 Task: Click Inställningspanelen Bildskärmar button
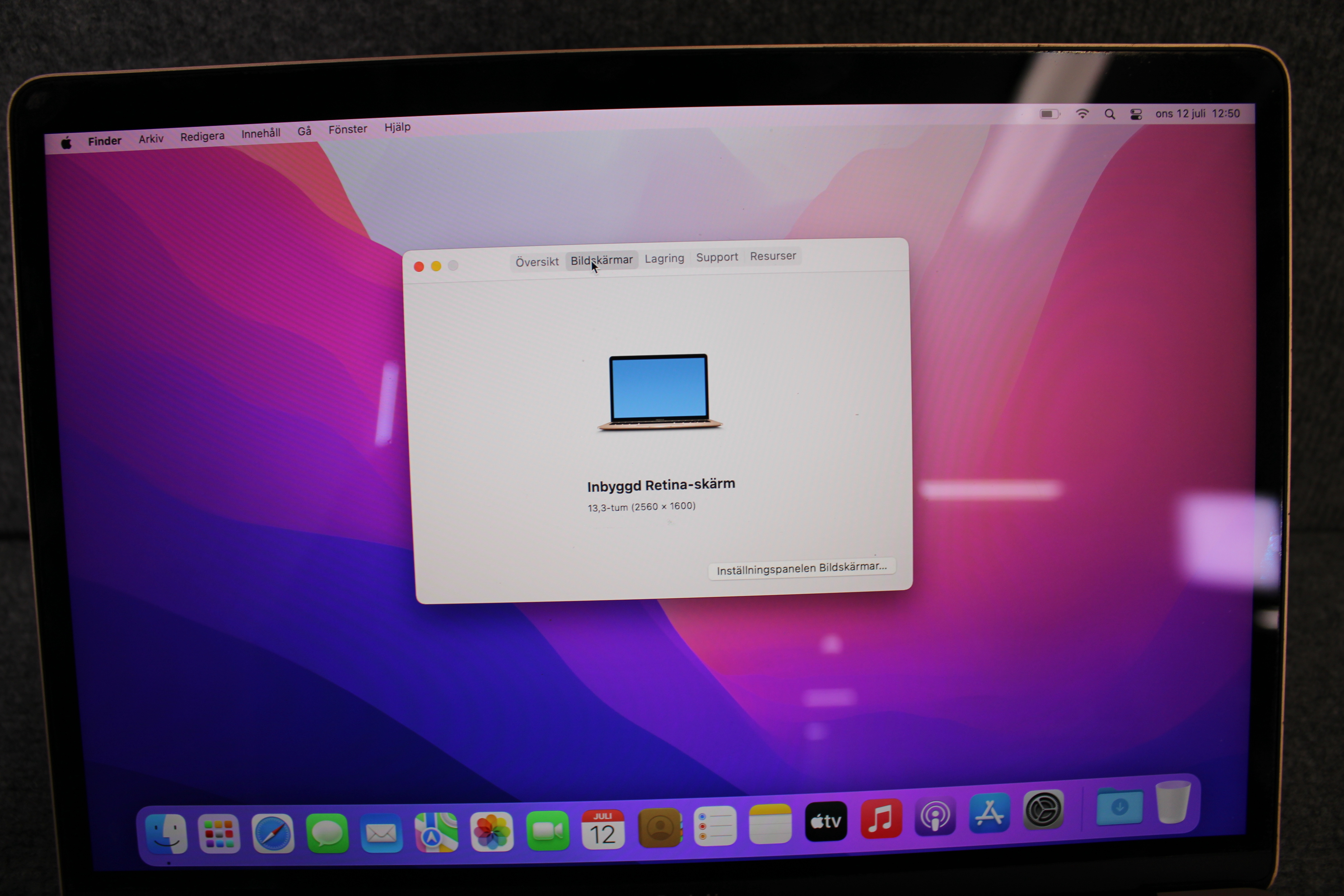(801, 569)
